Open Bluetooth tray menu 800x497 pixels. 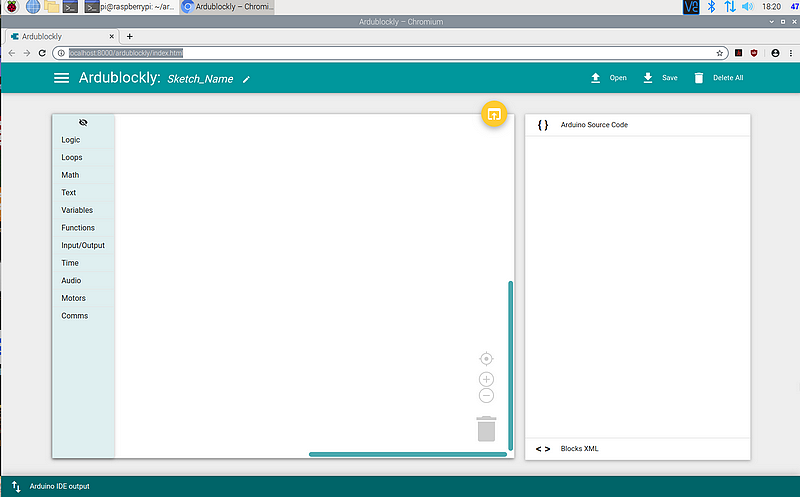tap(711, 7)
